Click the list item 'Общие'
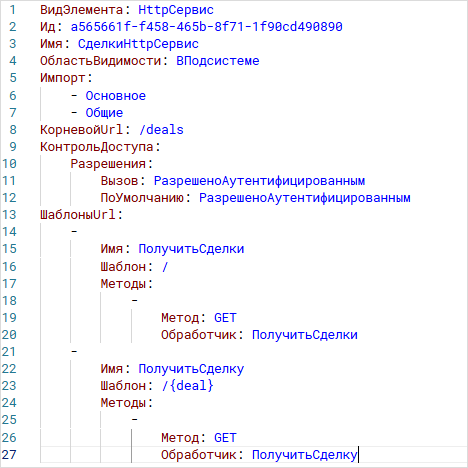468x468 pixels. point(104,113)
